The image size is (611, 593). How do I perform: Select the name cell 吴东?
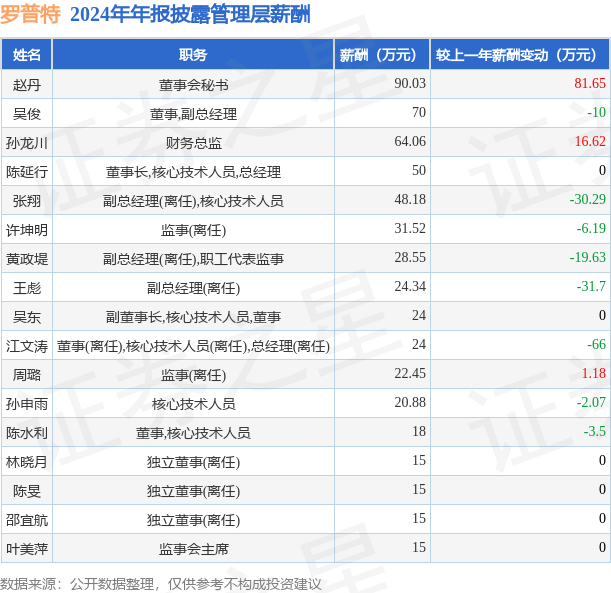[x=26, y=316]
